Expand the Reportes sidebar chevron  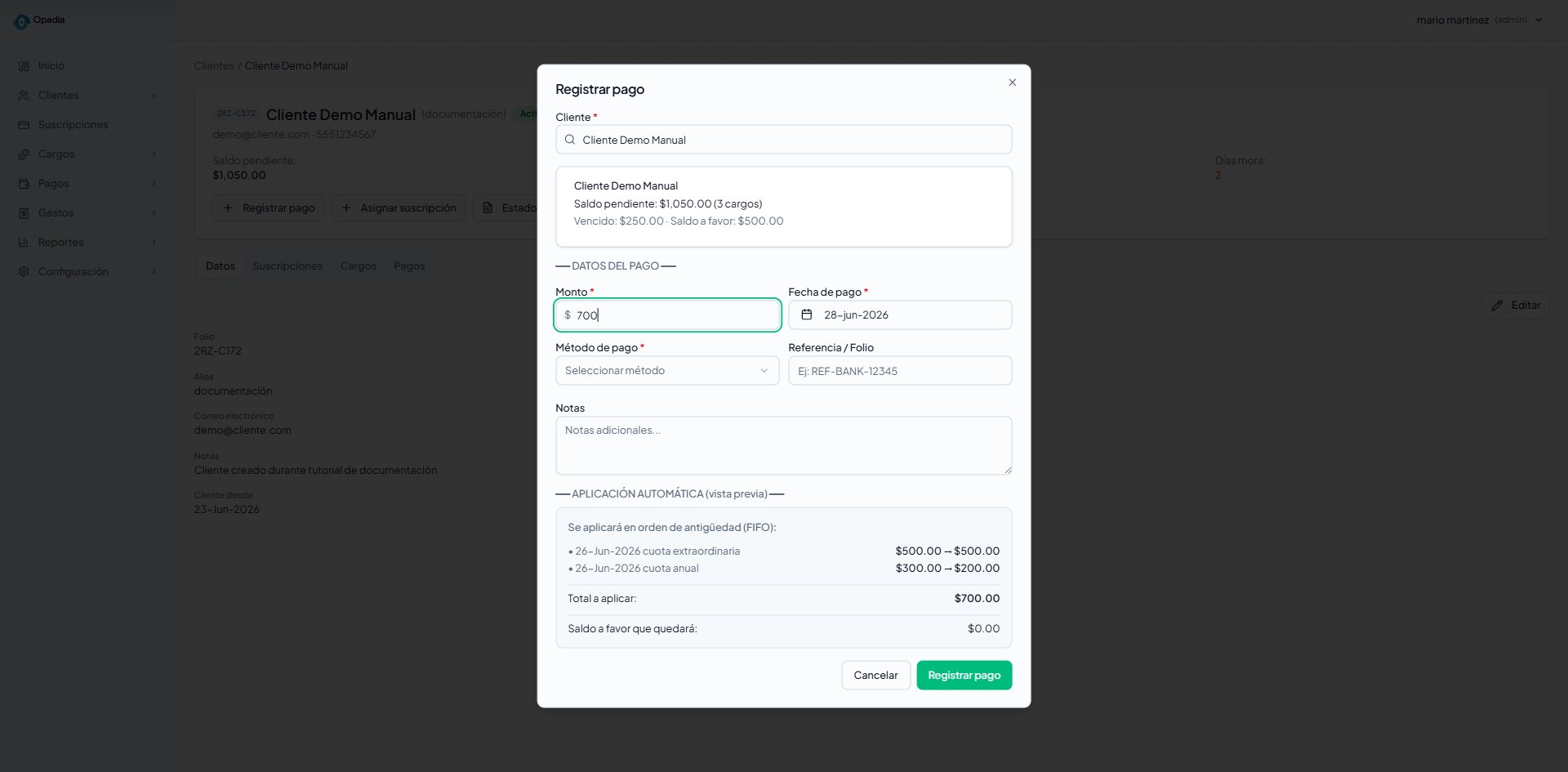(x=154, y=243)
